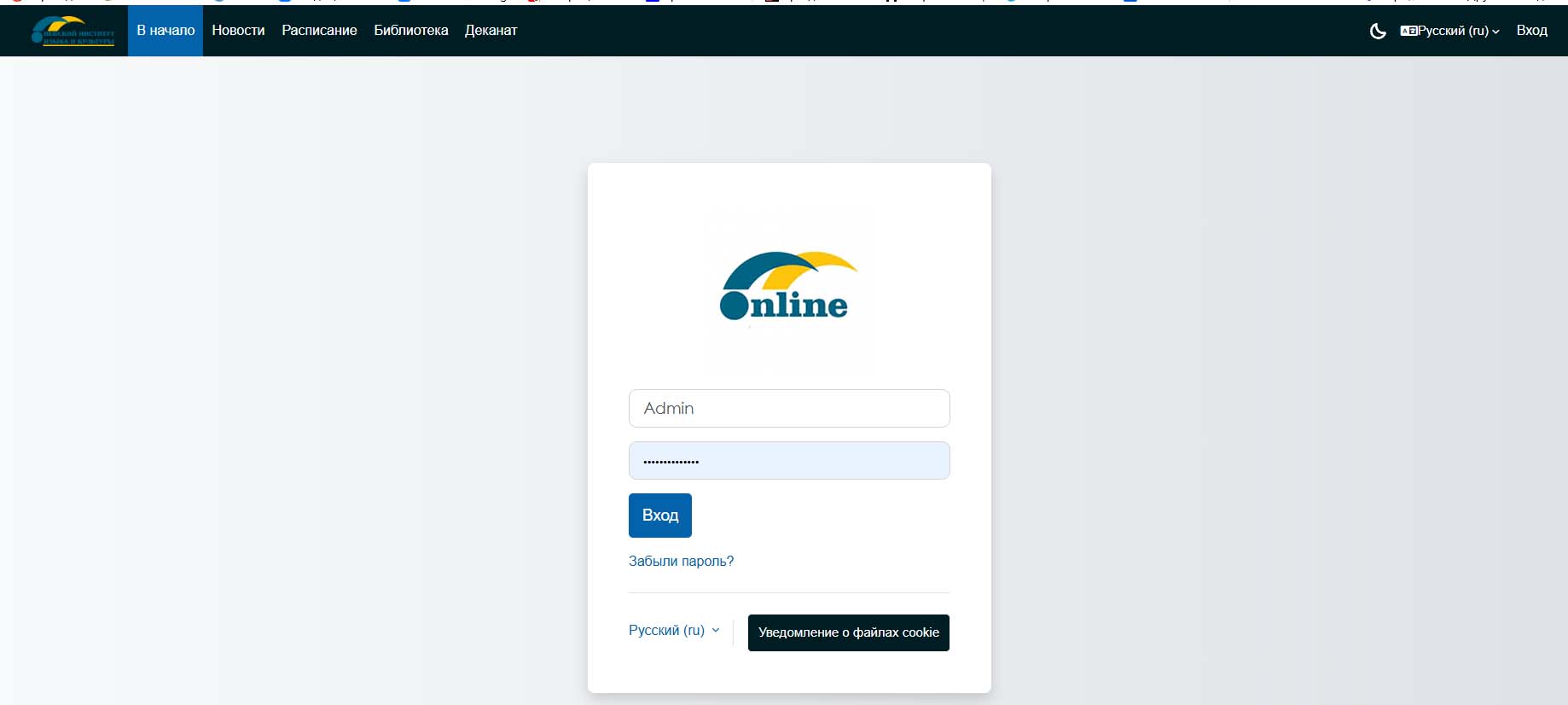Focus the username field containing Admin
This screenshot has height=705, width=1568.
(x=789, y=408)
